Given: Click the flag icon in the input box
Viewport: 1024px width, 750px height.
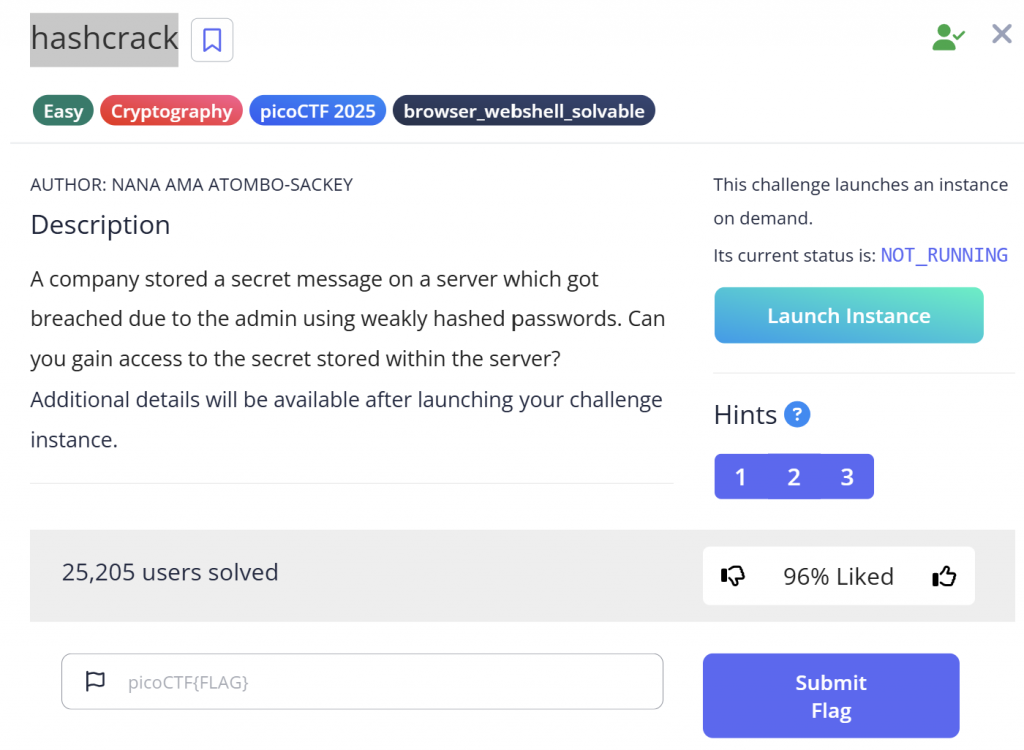Looking at the screenshot, I should pyautogui.click(x=95, y=681).
